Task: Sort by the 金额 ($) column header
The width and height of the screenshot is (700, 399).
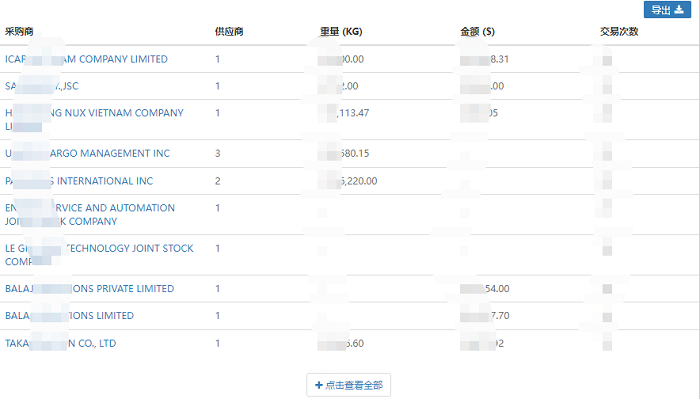Action: click(477, 31)
